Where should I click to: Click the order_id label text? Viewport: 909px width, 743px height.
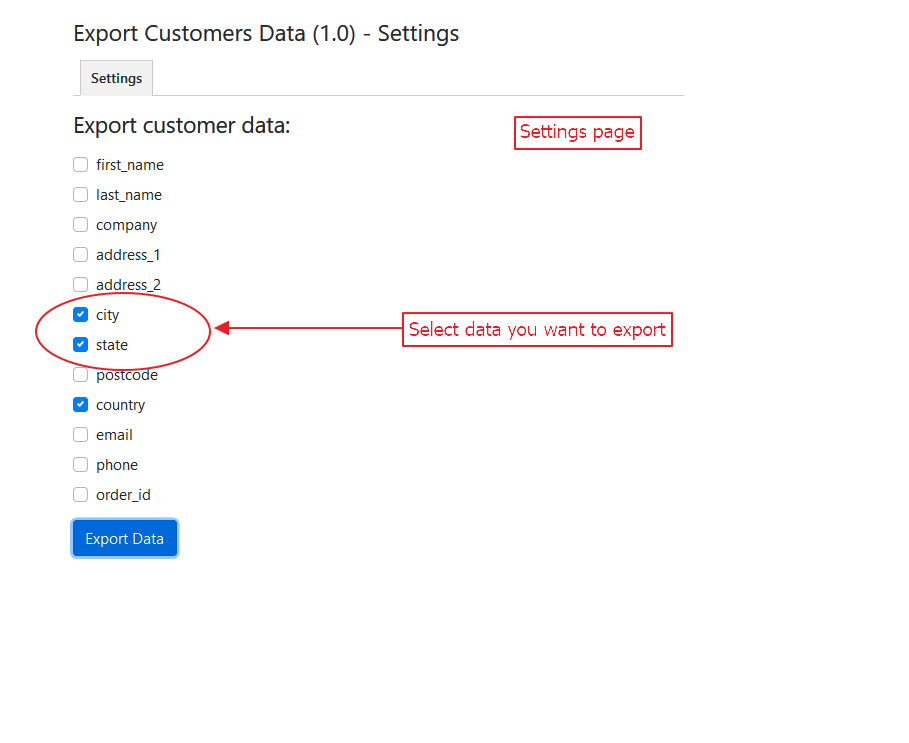123,495
